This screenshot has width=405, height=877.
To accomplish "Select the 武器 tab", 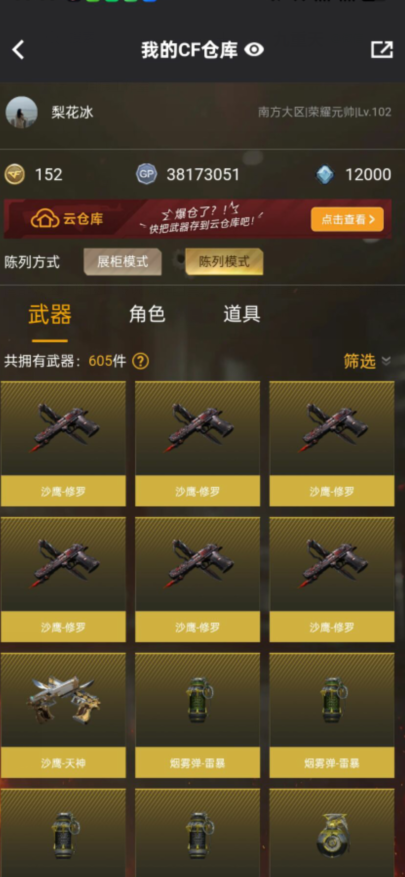I will 50,314.
